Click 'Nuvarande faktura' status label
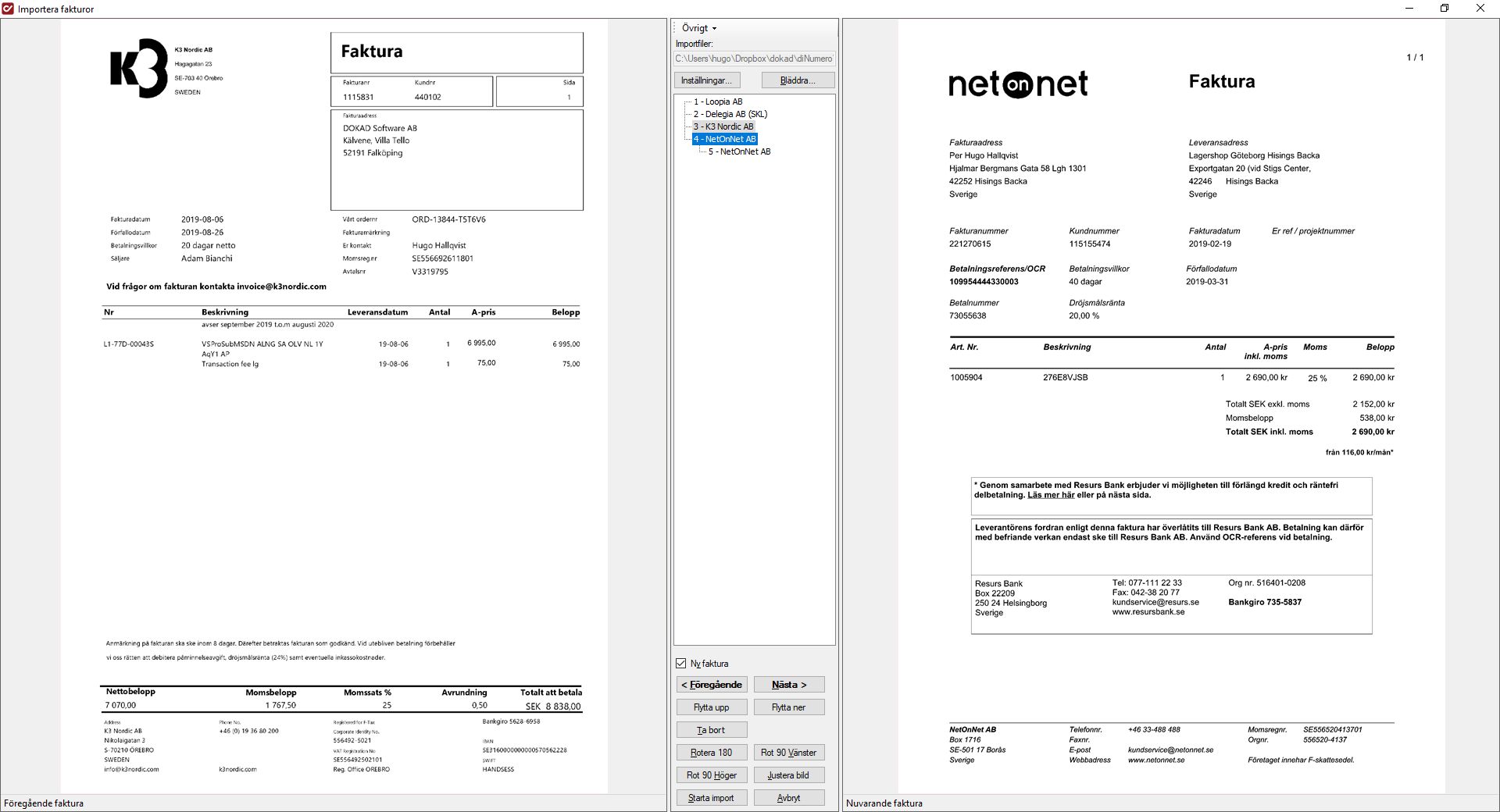The image size is (1500, 812). pyautogui.click(x=884, y=803)
